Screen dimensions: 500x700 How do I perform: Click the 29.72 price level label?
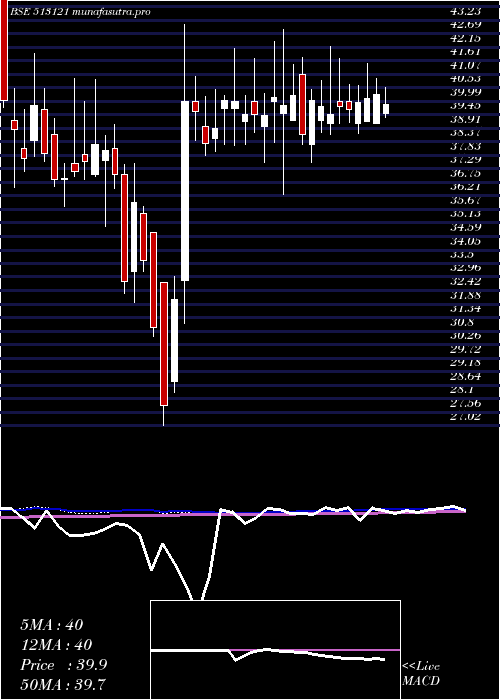tap(465, 349)
